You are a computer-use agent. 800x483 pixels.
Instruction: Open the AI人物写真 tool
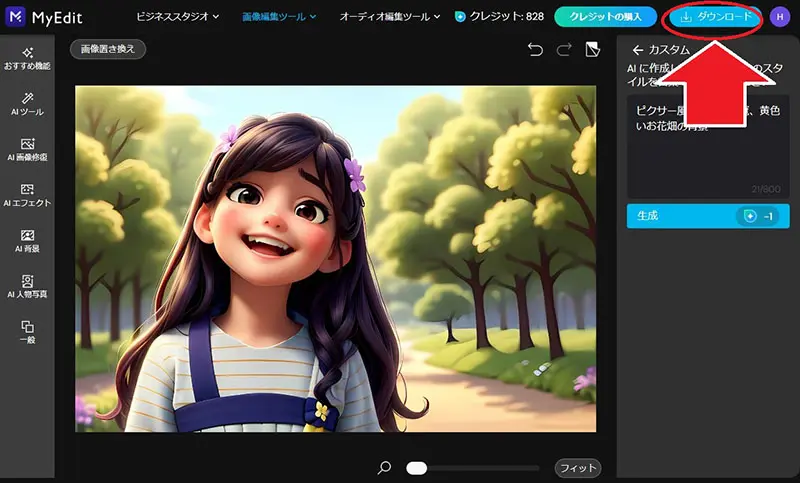pyautogui.click(x=27, y=287)
